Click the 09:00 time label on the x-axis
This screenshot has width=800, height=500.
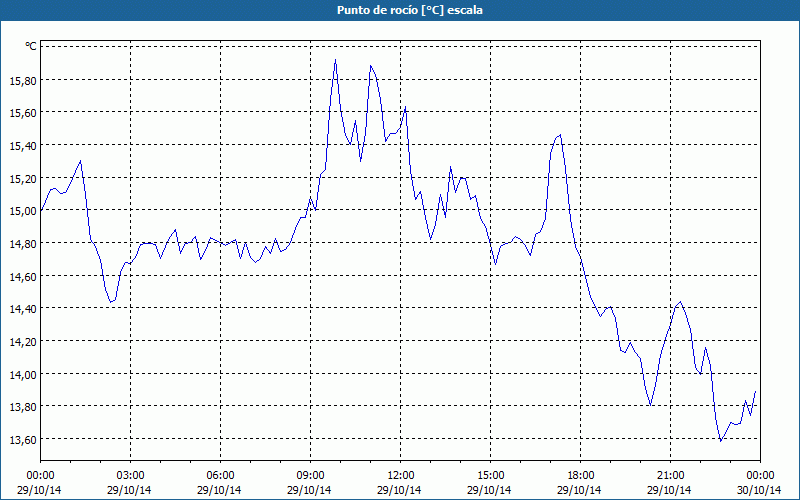coord(310,476)
